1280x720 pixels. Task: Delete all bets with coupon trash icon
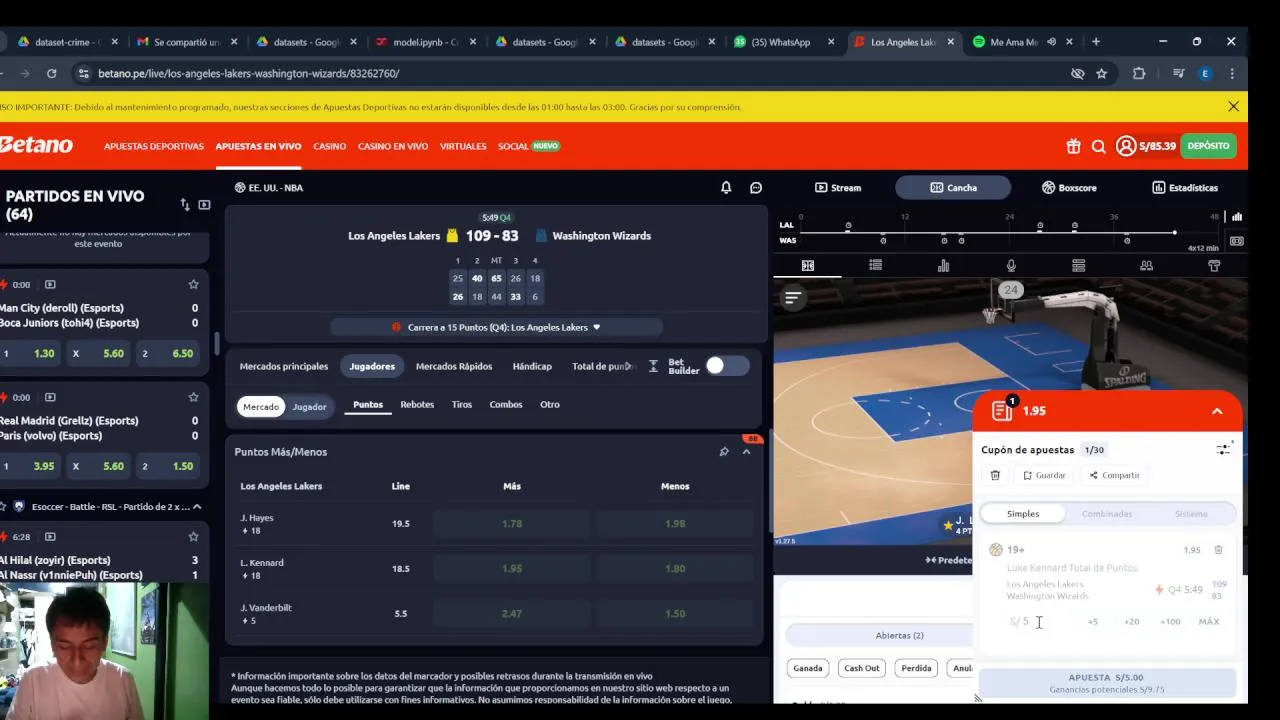point(995,475)
